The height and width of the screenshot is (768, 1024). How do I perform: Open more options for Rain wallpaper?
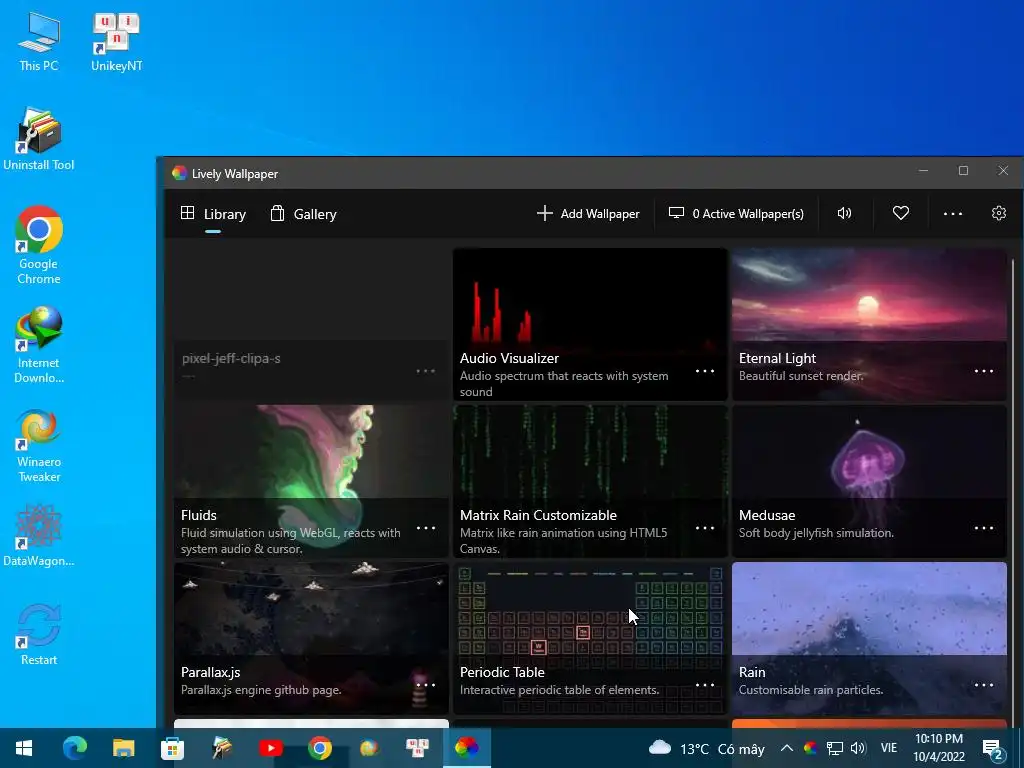pos(984,684)
